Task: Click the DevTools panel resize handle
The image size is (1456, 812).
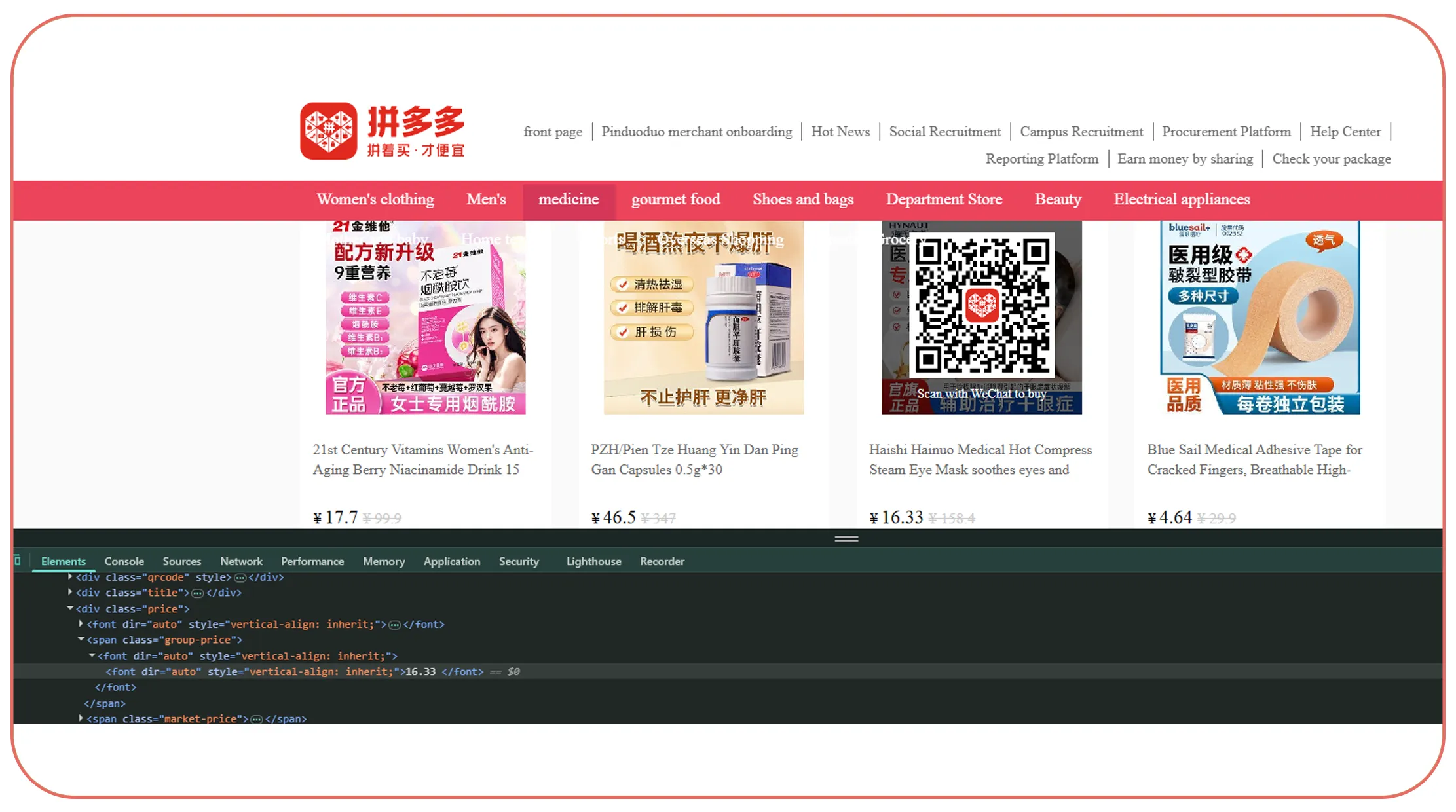Action: pyautogui.click(x=846, y=539)
